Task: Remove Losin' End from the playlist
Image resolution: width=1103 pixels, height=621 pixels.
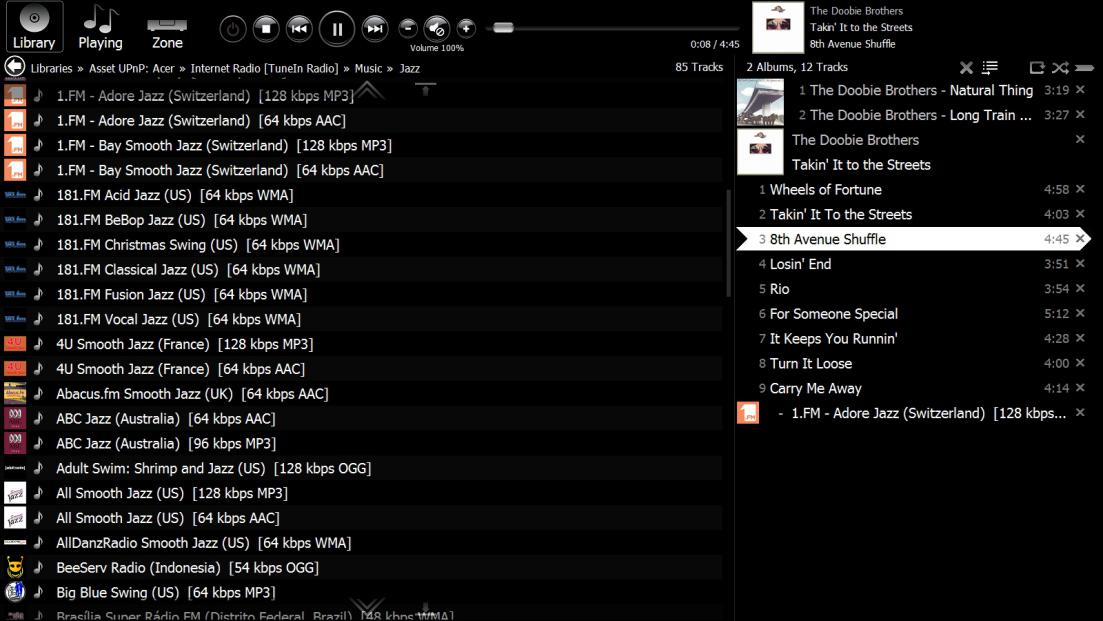Action: coord(1080,264)
